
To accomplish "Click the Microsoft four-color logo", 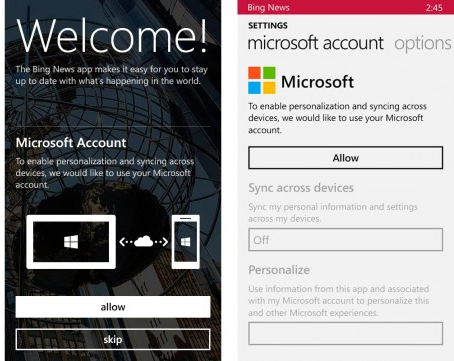I will pyautogui.click(x=262, y=80).
